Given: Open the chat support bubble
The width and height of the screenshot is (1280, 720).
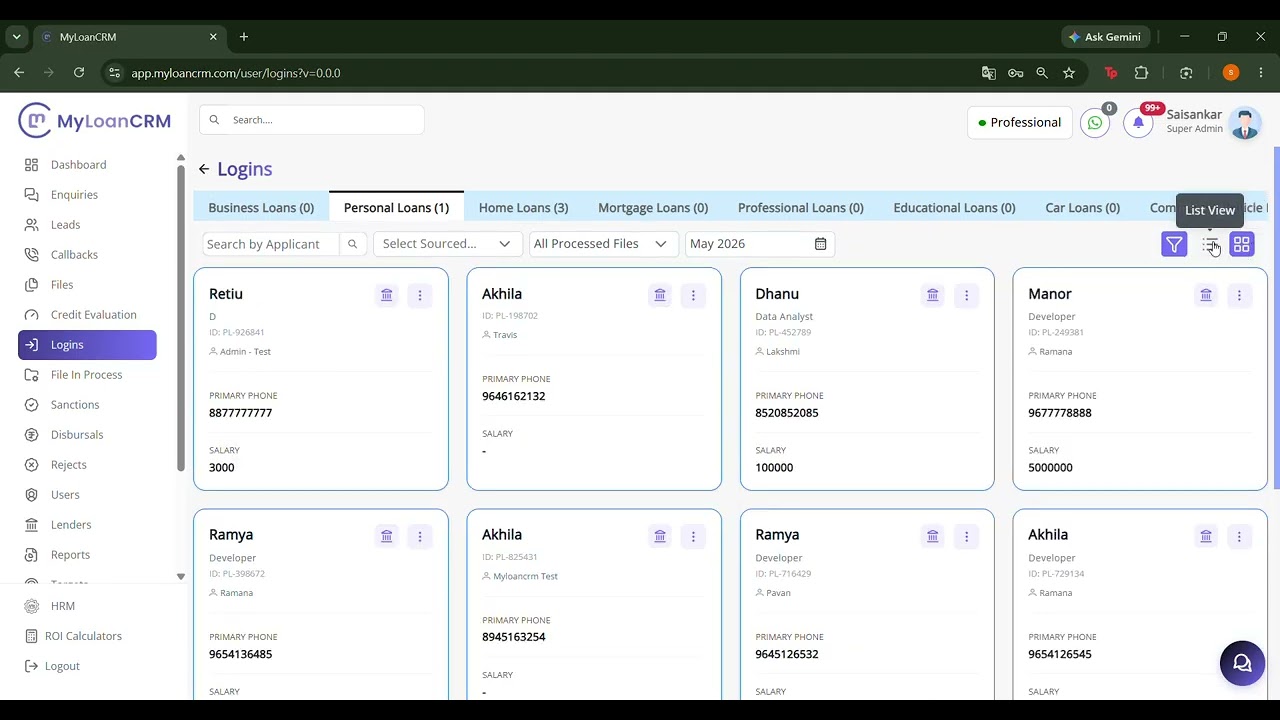Looking at the screenshot, I should (x=1242, y=663).
